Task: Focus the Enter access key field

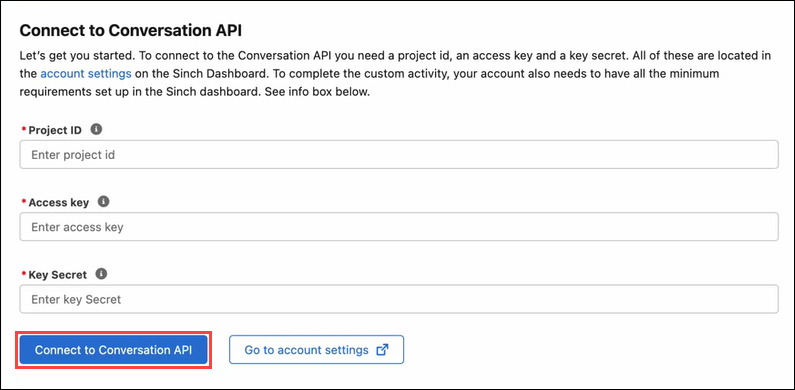Action: (x=399, y=227)
